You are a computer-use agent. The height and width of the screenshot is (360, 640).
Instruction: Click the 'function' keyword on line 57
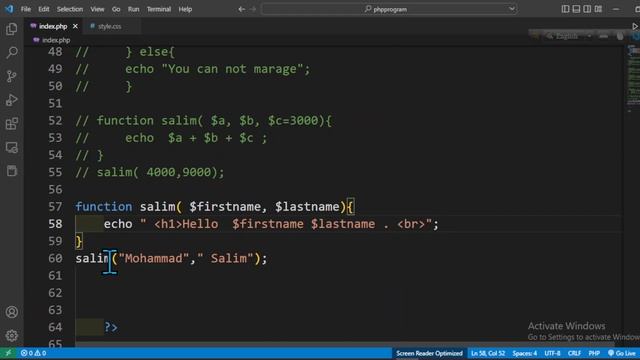point(104,207)
